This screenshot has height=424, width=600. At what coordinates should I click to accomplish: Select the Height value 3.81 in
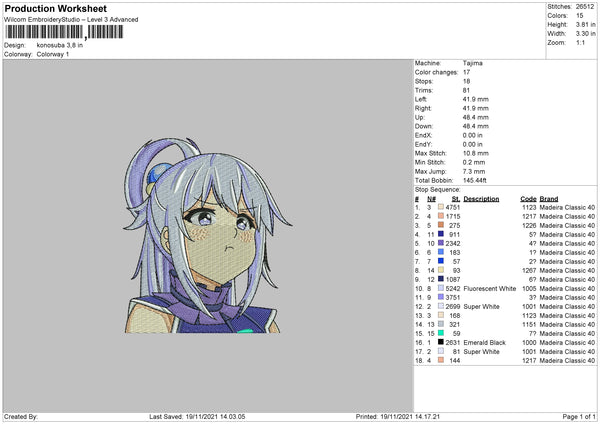[585, 24]
